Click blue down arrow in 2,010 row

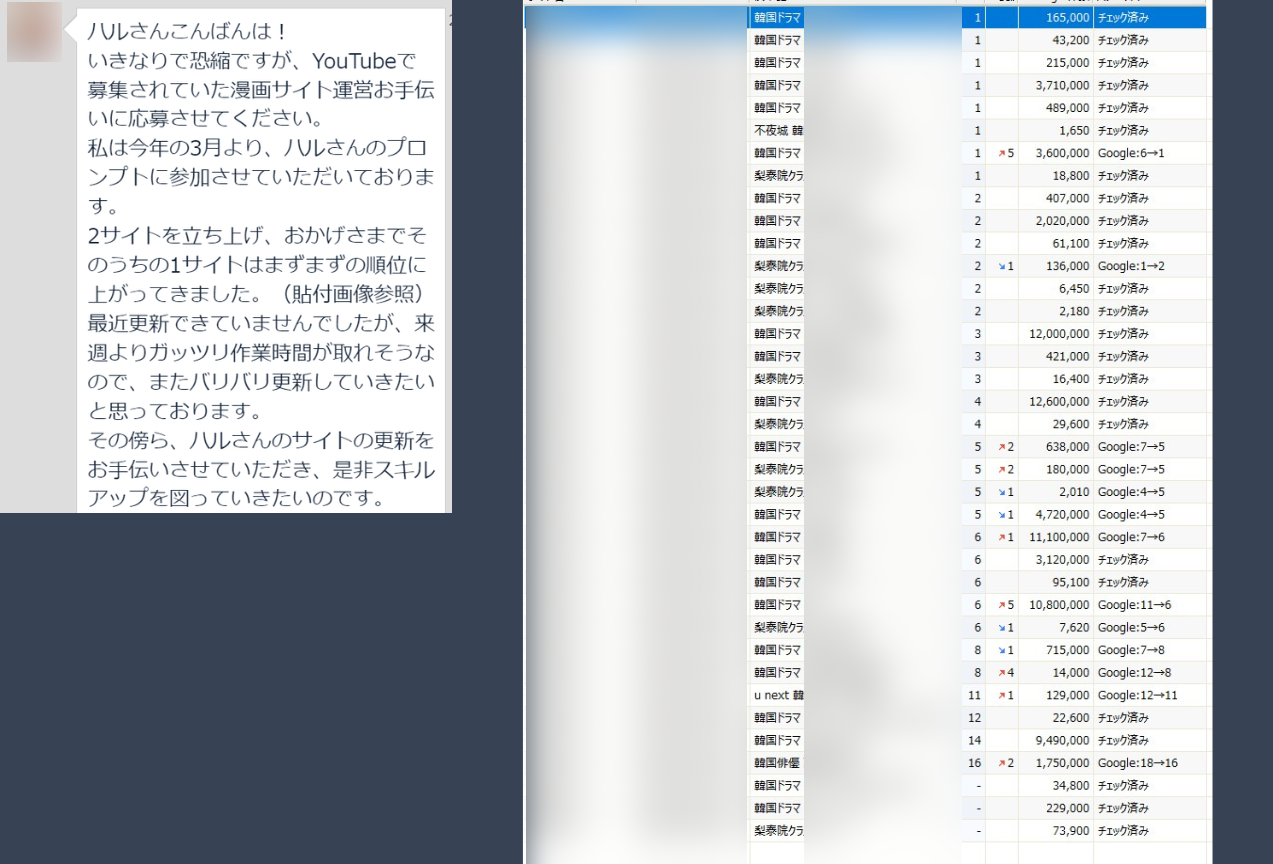click(x=1000, y=492)
